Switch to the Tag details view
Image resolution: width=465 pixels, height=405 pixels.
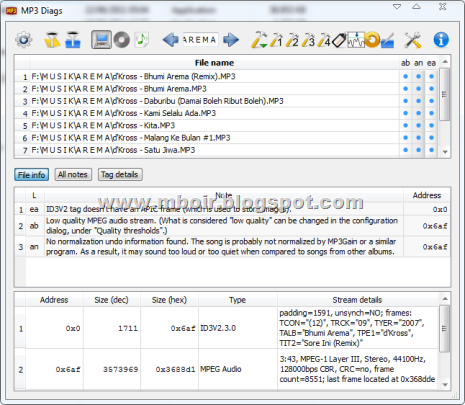pyautogui.click(x=120, y=175)
